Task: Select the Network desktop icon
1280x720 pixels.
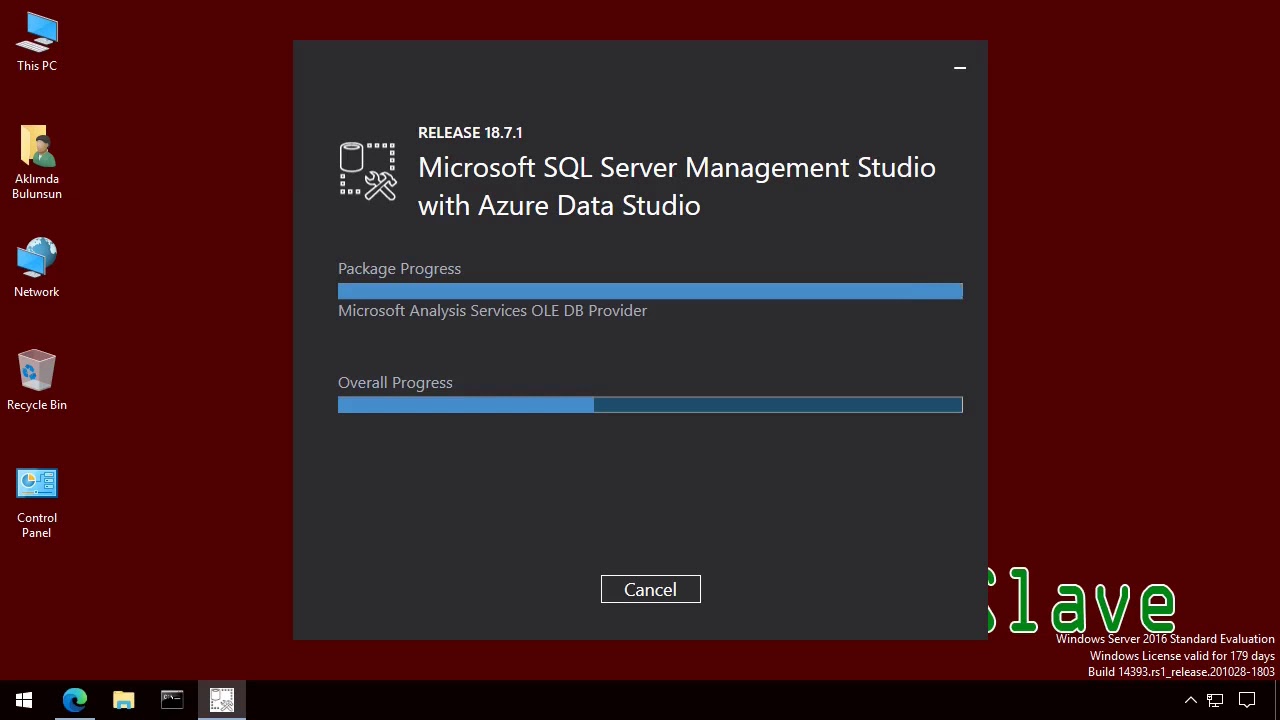Action: 37,268
